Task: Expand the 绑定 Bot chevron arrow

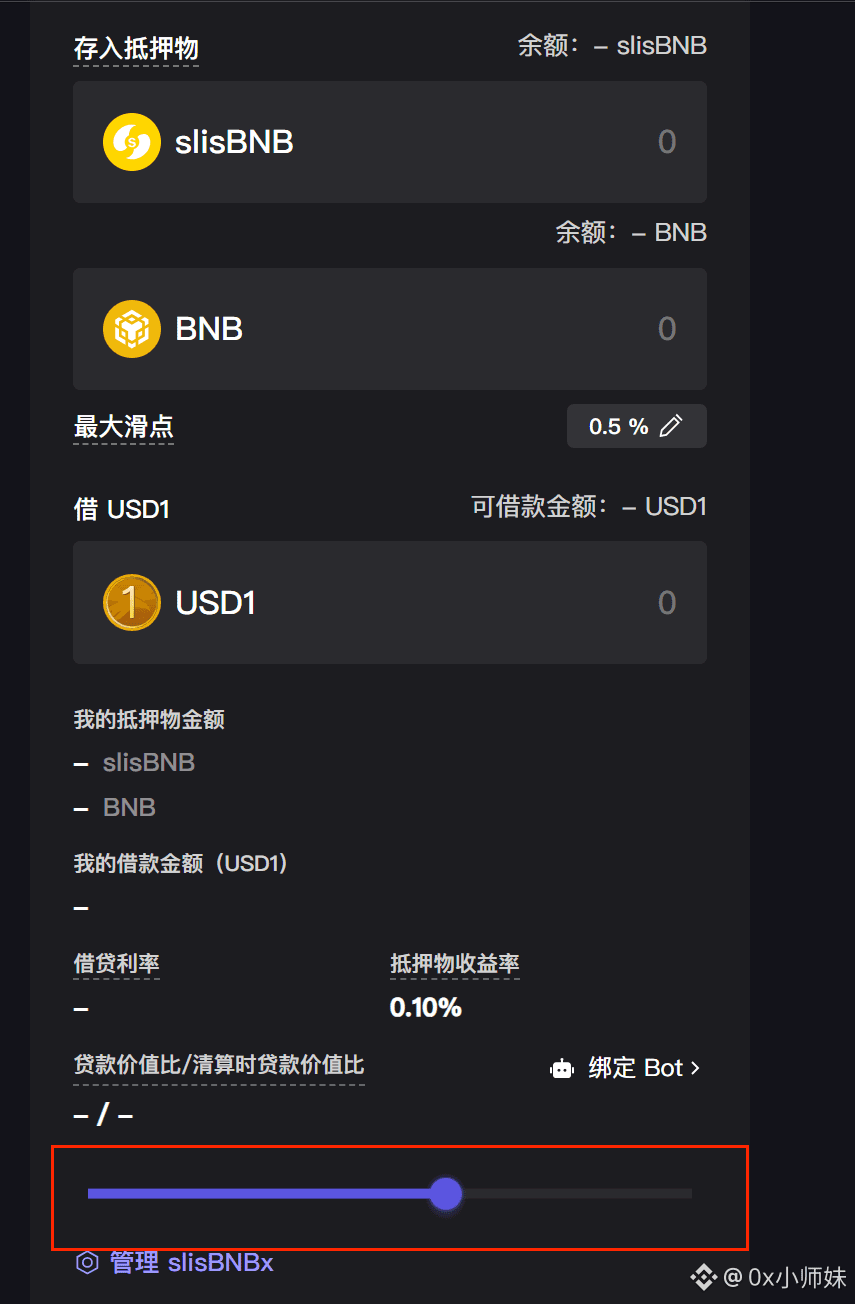Action: (x=696, y=1068)
